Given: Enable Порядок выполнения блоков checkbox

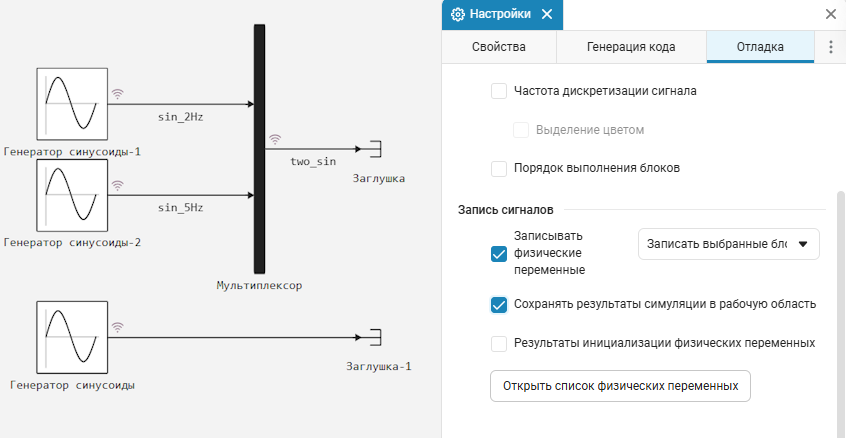Looking at the screenshot, I should 499,168.
